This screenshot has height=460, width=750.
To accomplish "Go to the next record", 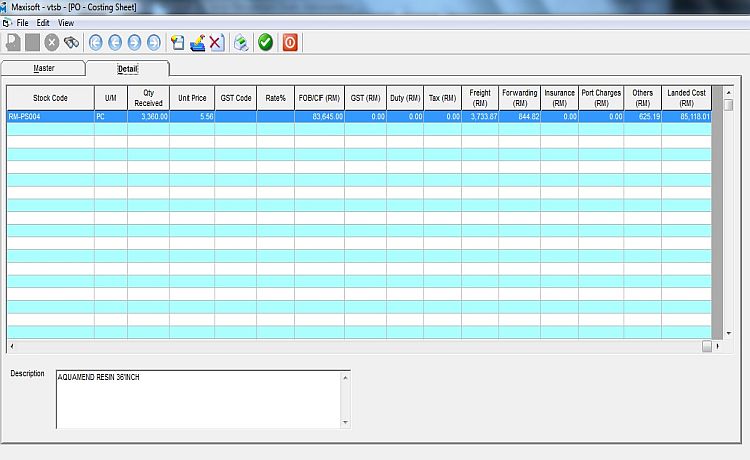I will (x=134, y=42).
